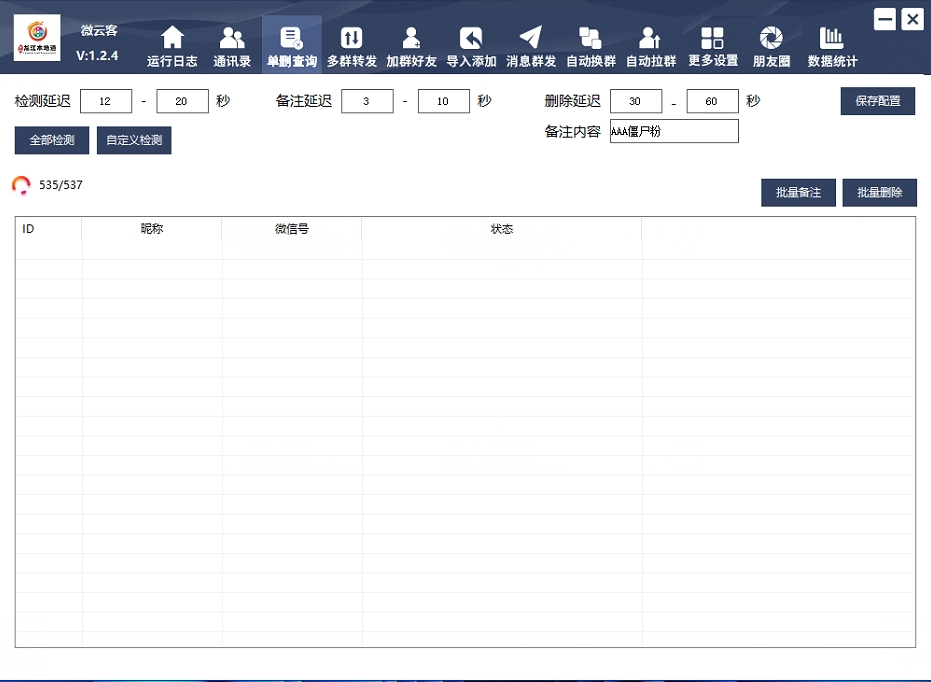This screenshot has width=931, height=682.
Task: Switch to the 单删查询 tab
Action: pos(292,45)
